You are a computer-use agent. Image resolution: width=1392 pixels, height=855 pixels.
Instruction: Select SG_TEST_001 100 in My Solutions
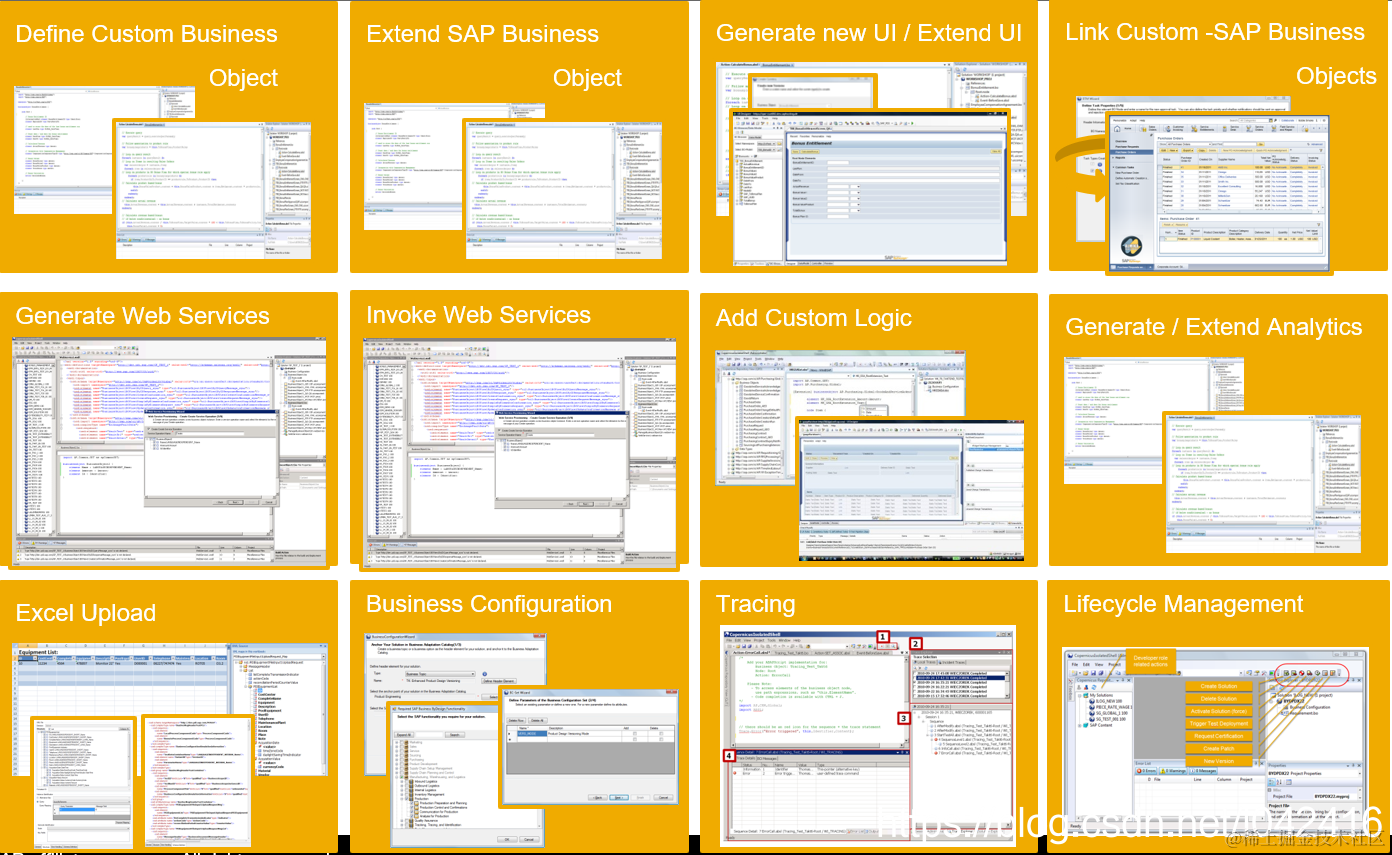(1111, 719)
